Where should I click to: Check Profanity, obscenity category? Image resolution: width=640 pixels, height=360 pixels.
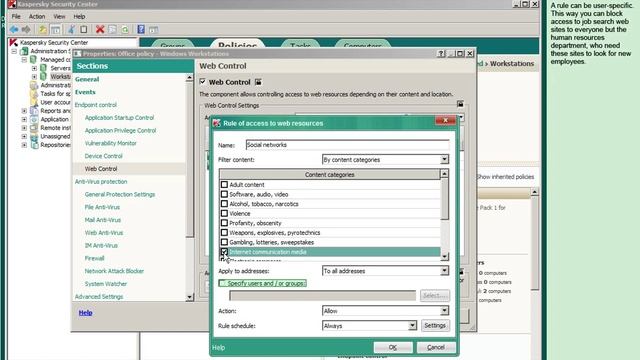(x=224, y=223)
